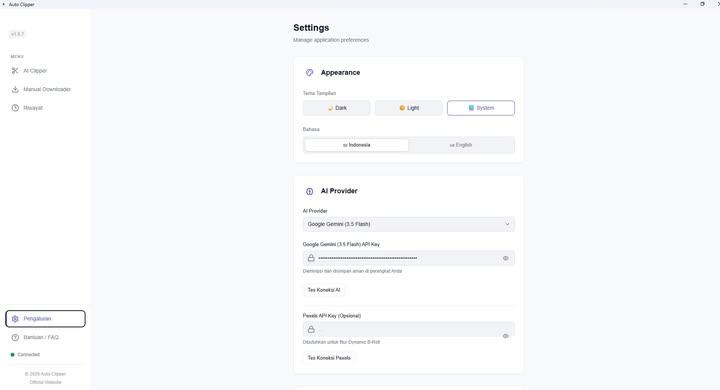Click the Settings page heading

coord(311,28)
